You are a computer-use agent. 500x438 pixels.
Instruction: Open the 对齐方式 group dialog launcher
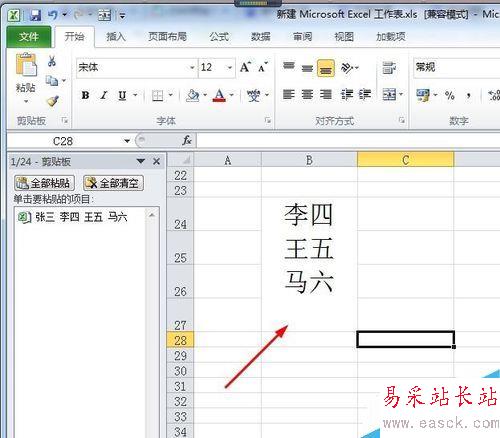(x=402, y=120)
